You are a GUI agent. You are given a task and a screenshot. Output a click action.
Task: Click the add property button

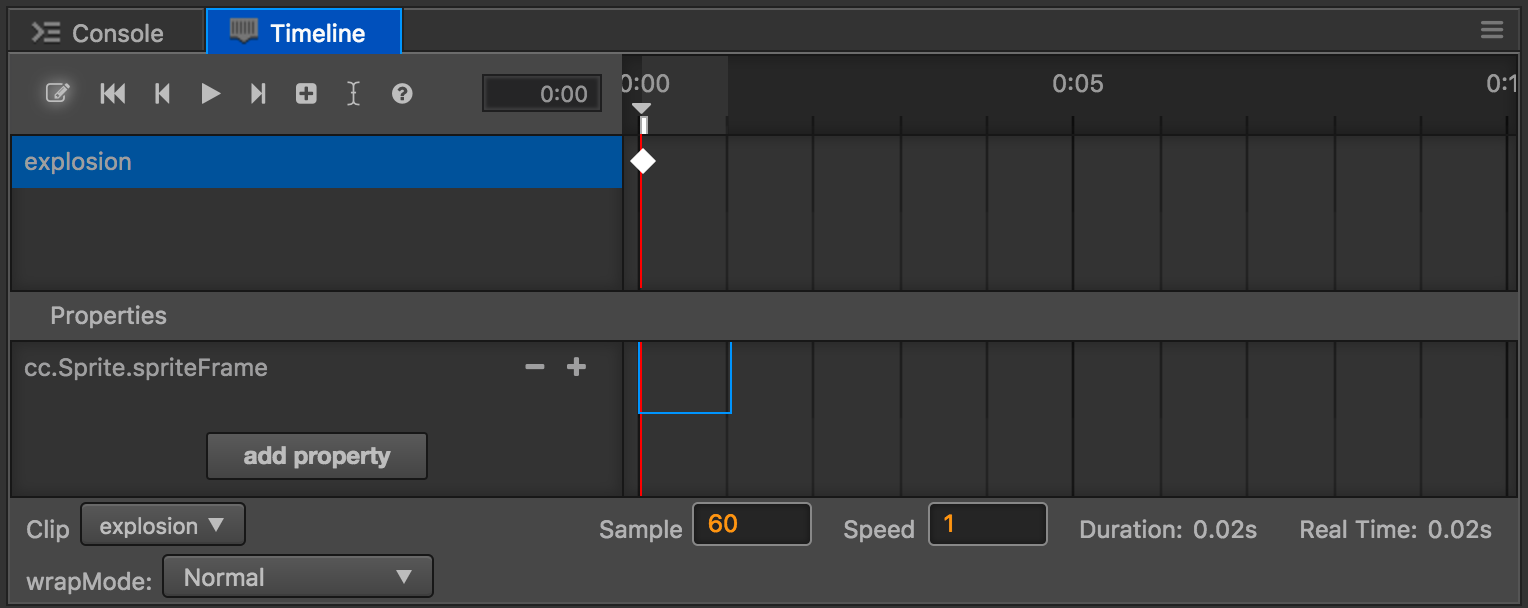coord(317,456)
